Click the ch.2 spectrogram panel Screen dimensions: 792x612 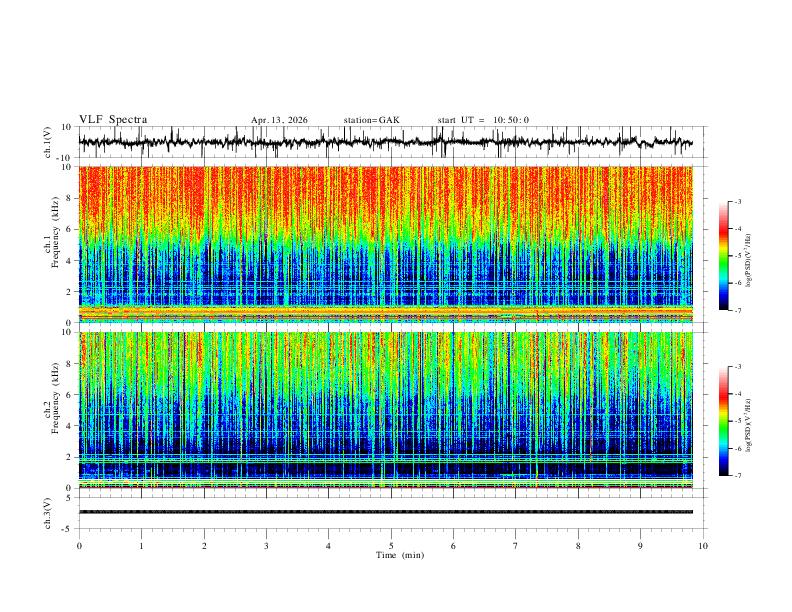point(385,410)
